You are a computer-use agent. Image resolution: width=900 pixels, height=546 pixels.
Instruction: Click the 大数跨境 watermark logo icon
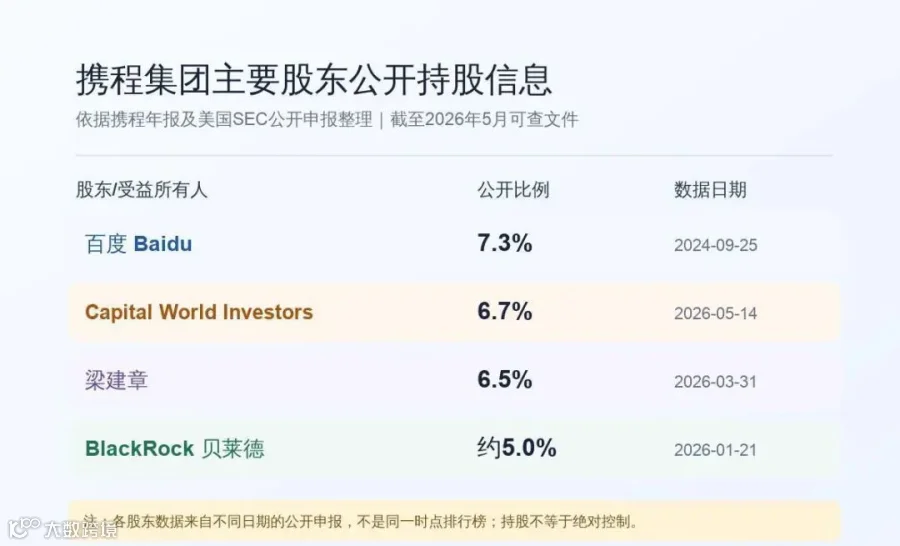pos(24,528)
